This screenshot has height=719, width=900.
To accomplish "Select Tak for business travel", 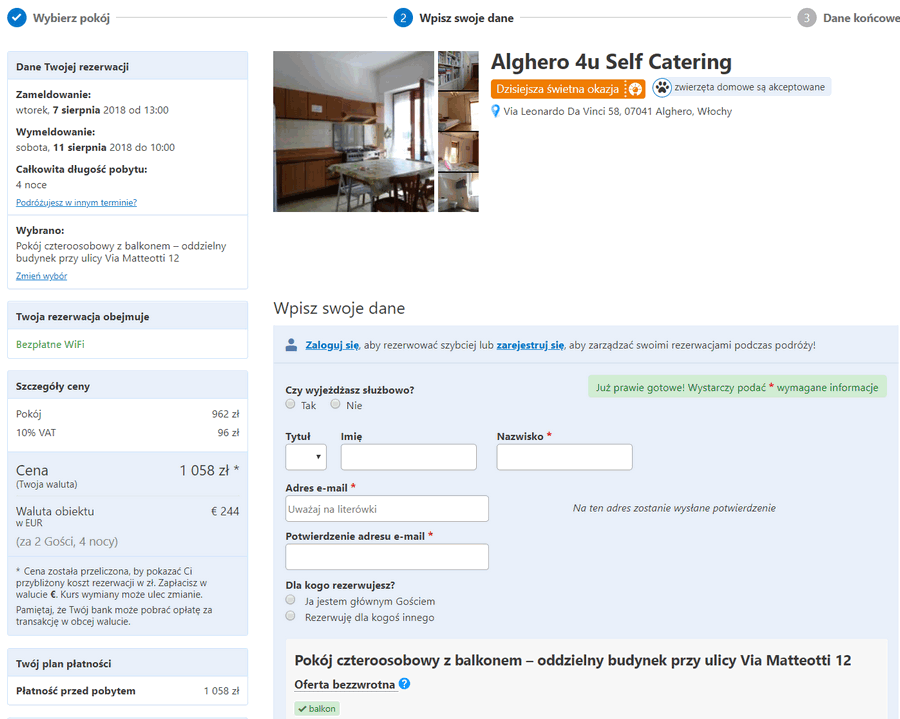I will point(290,404).
